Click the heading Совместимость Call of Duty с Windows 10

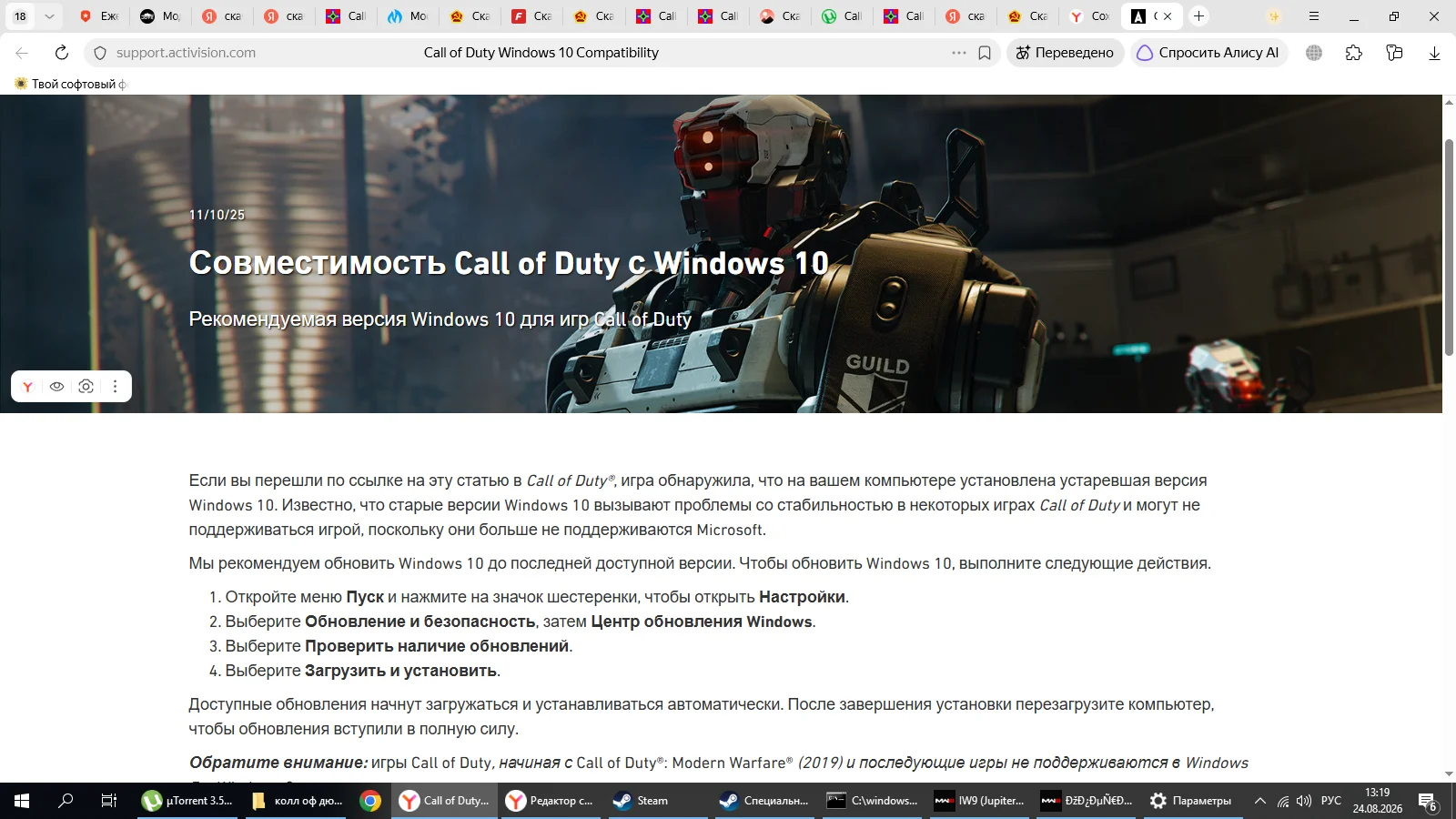[509, 263]
